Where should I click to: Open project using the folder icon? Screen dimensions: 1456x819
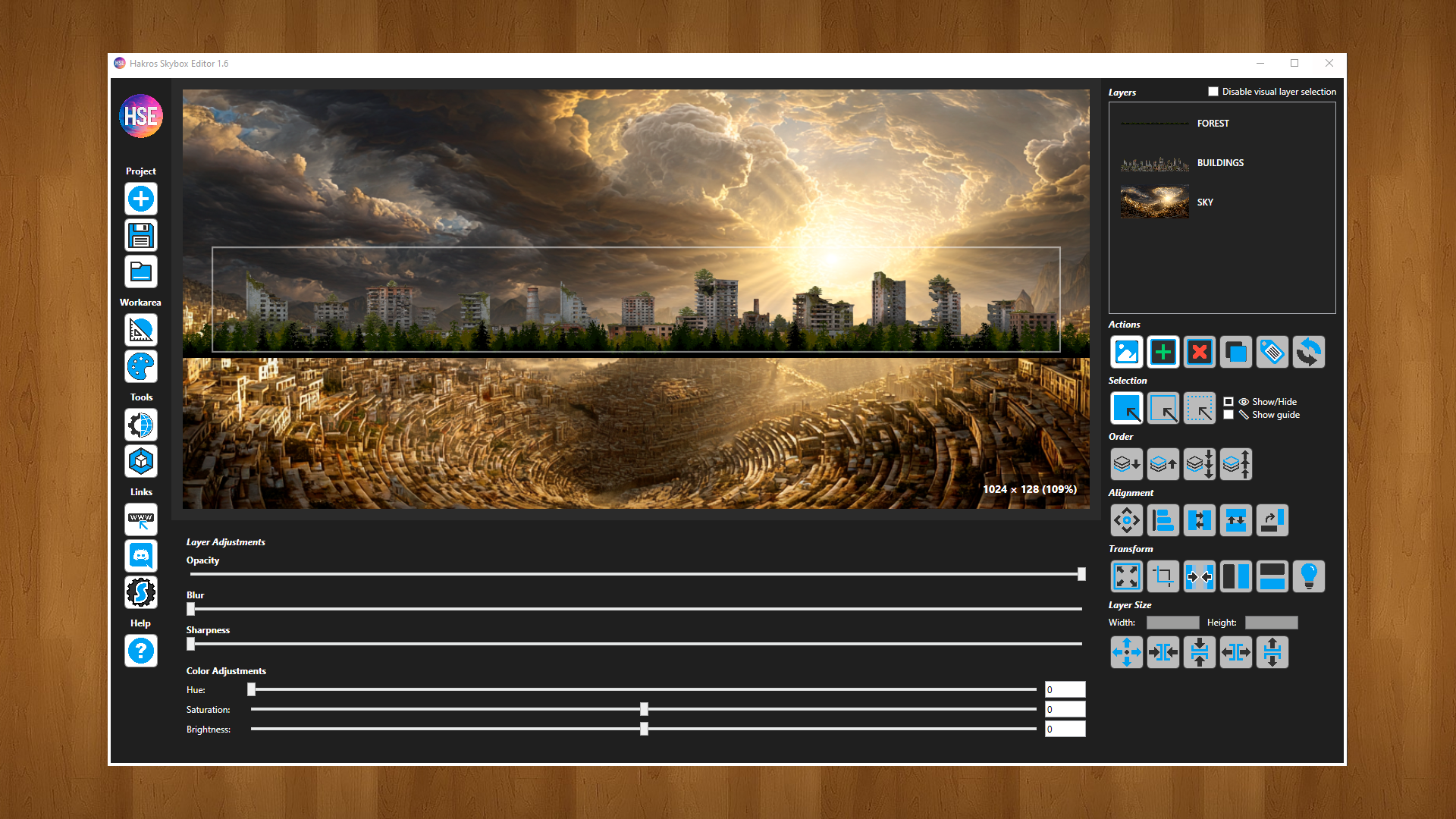click(x=141, y=271)
